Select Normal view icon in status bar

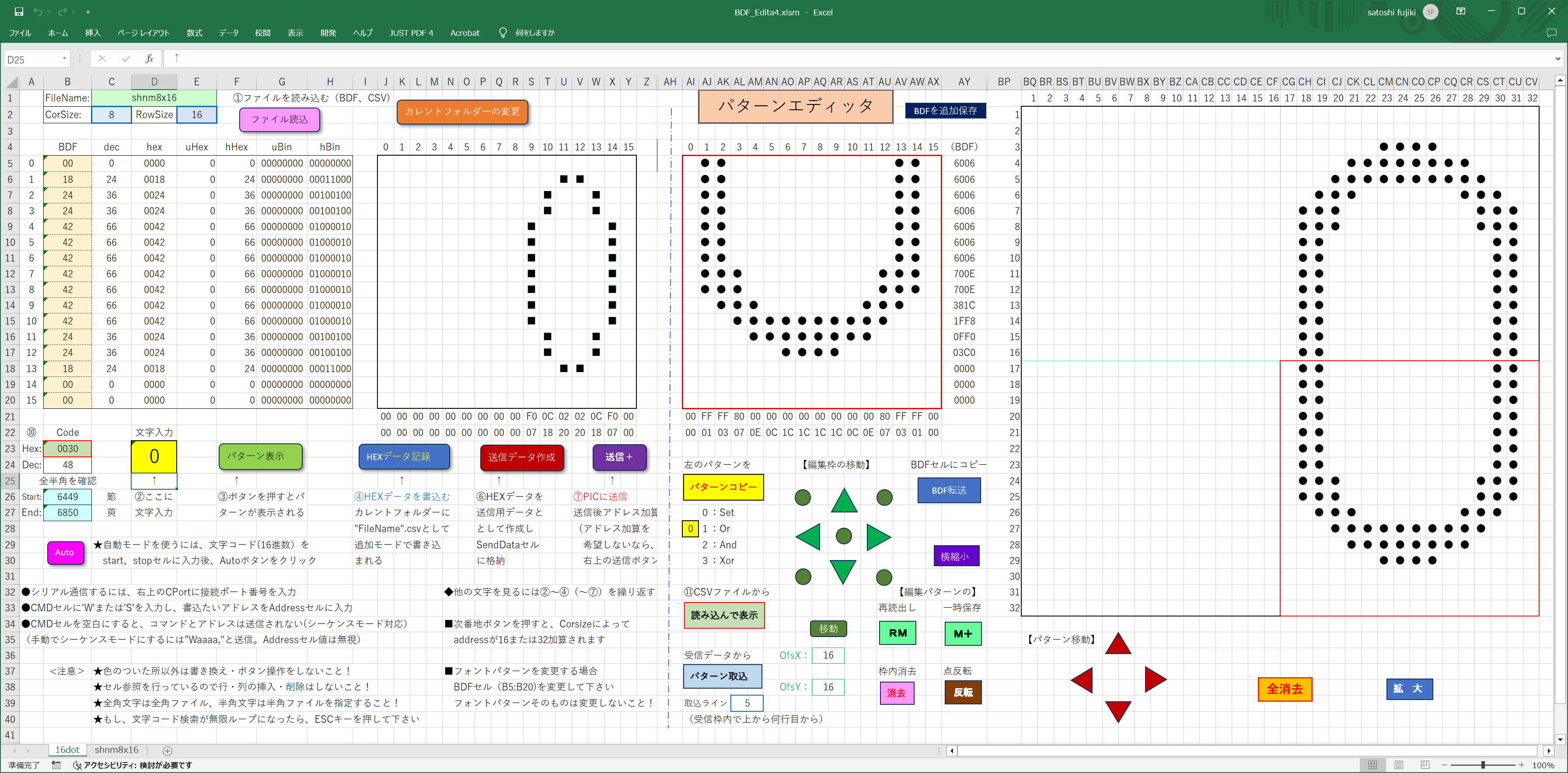tap(1372, 765)
